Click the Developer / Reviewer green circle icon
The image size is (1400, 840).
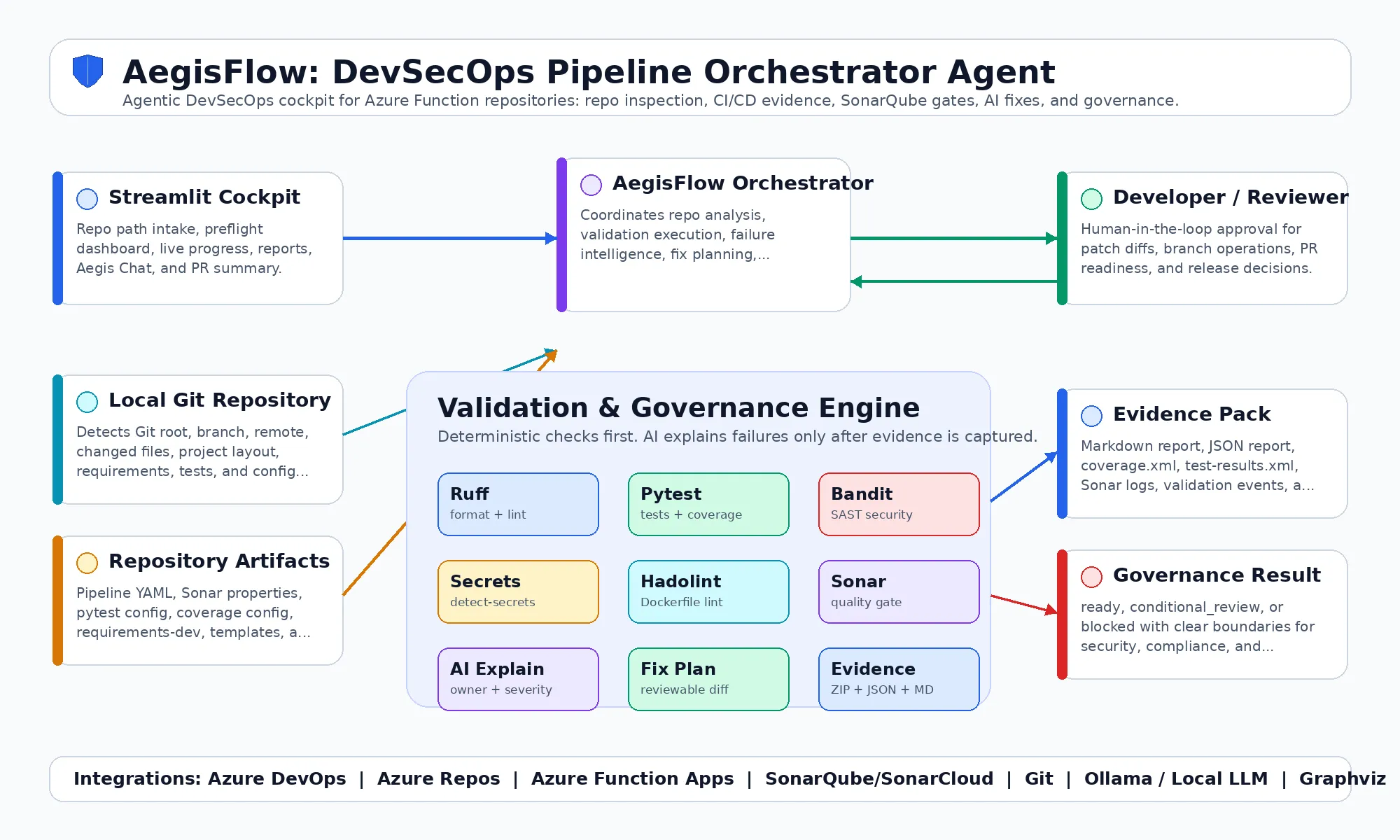click(1091, 199)
